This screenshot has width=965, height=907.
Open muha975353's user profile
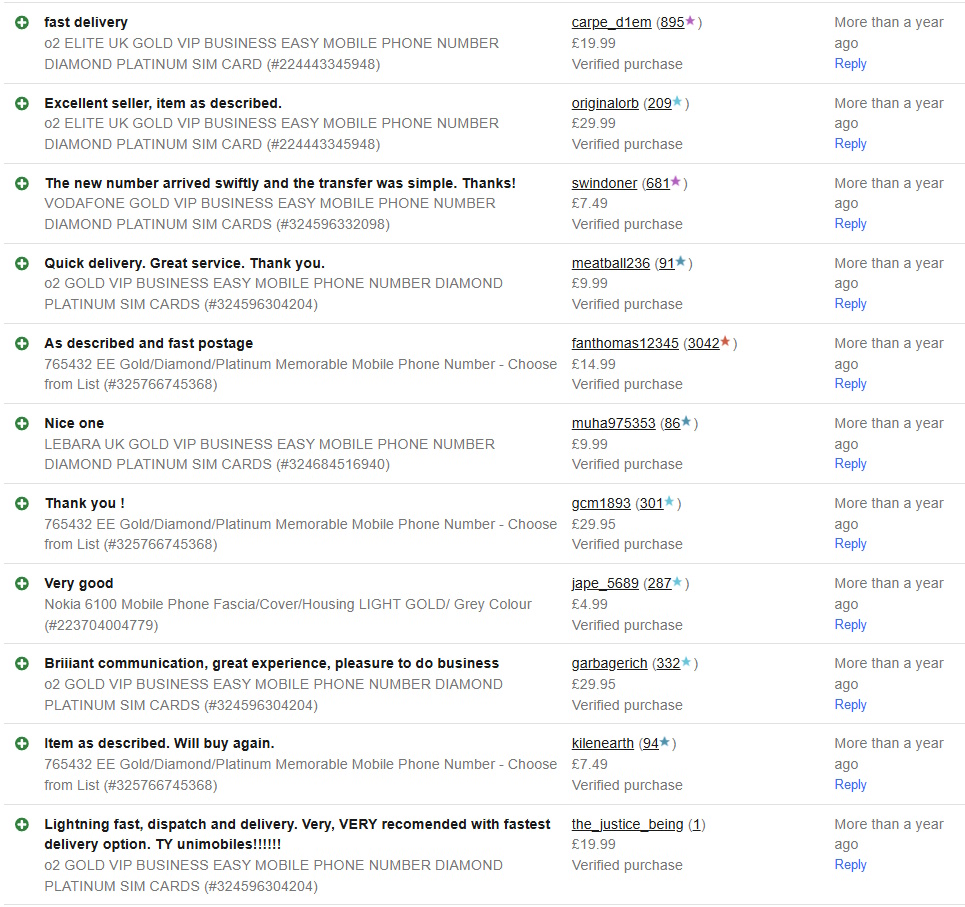click(x=613, y=423)
